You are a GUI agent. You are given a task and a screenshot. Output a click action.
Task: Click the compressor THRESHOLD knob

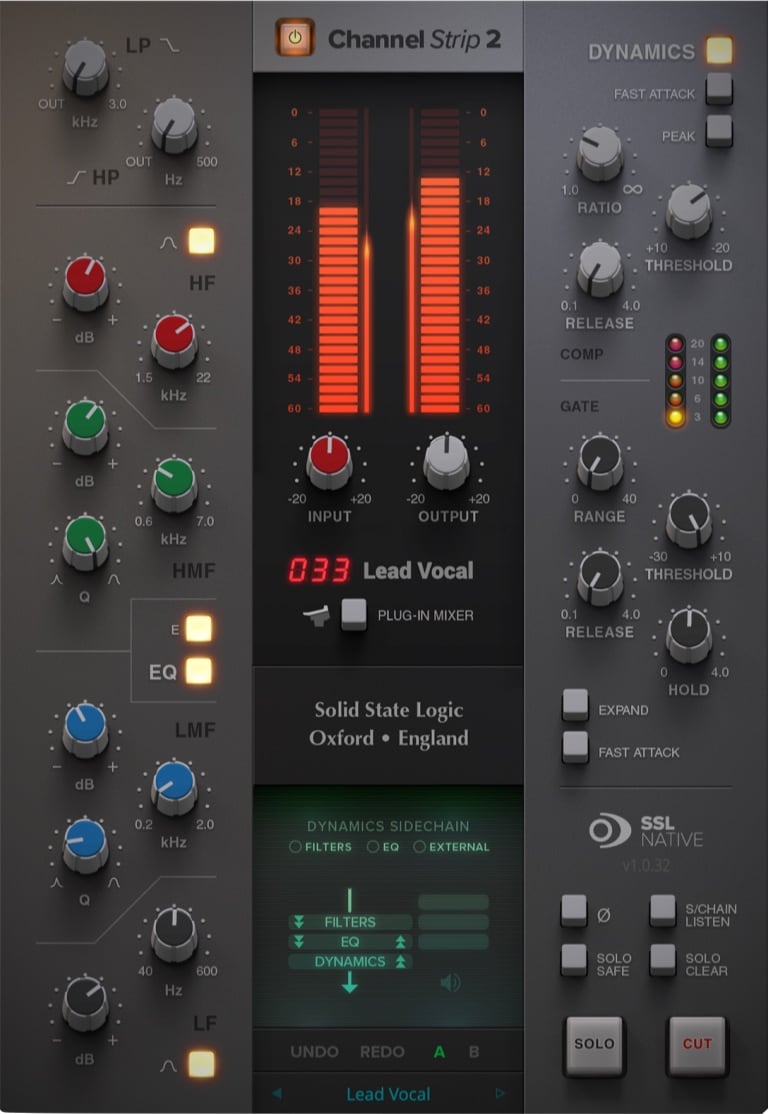pyautogui.click(x=688, y=211)
